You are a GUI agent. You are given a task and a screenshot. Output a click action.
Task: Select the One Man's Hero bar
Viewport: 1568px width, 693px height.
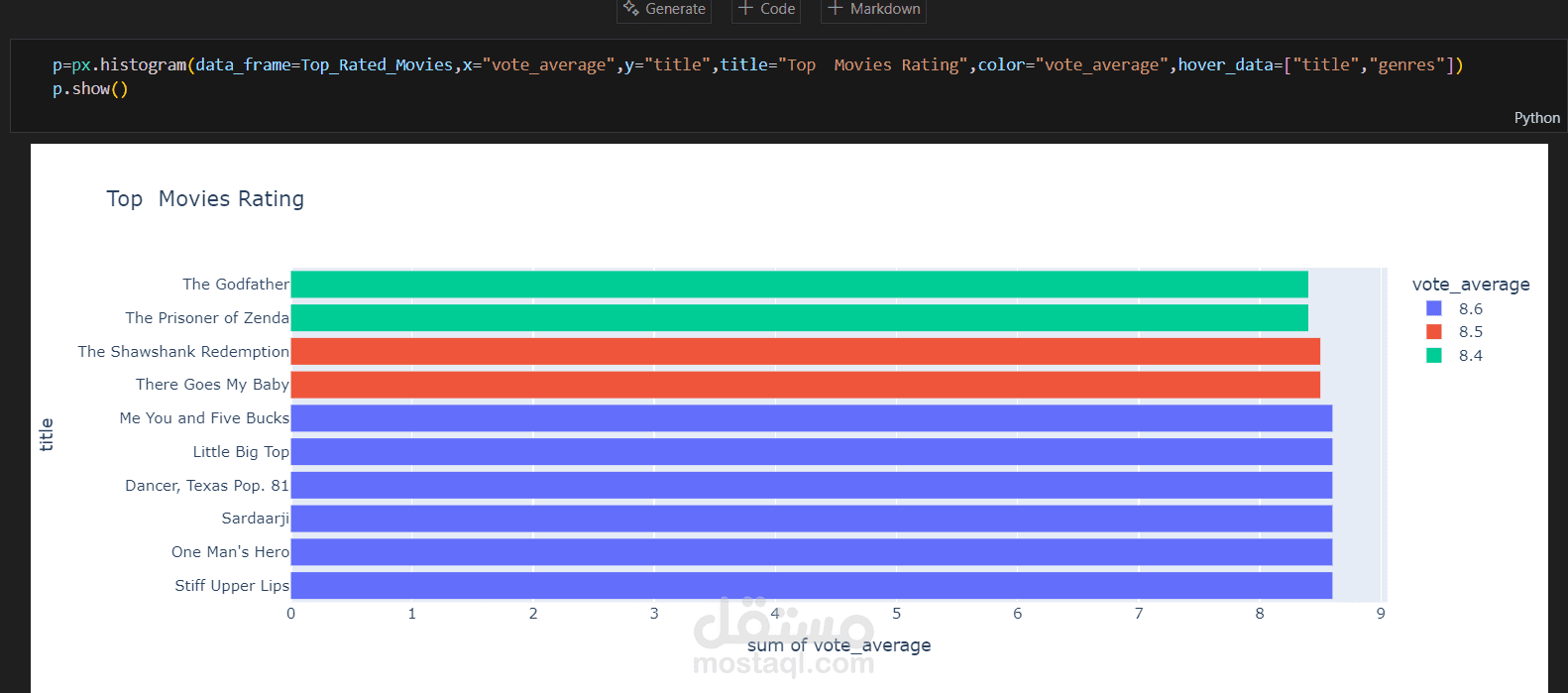pyautogui.click(x=811, y=552)
